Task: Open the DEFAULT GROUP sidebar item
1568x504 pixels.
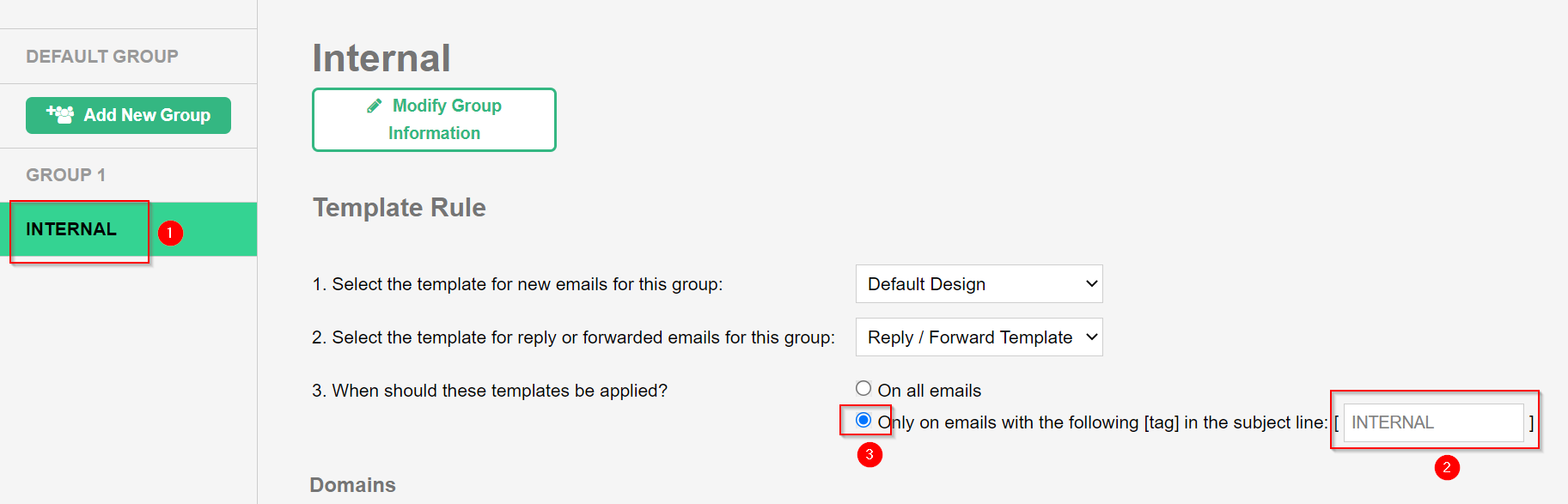Action: point(102,57)
